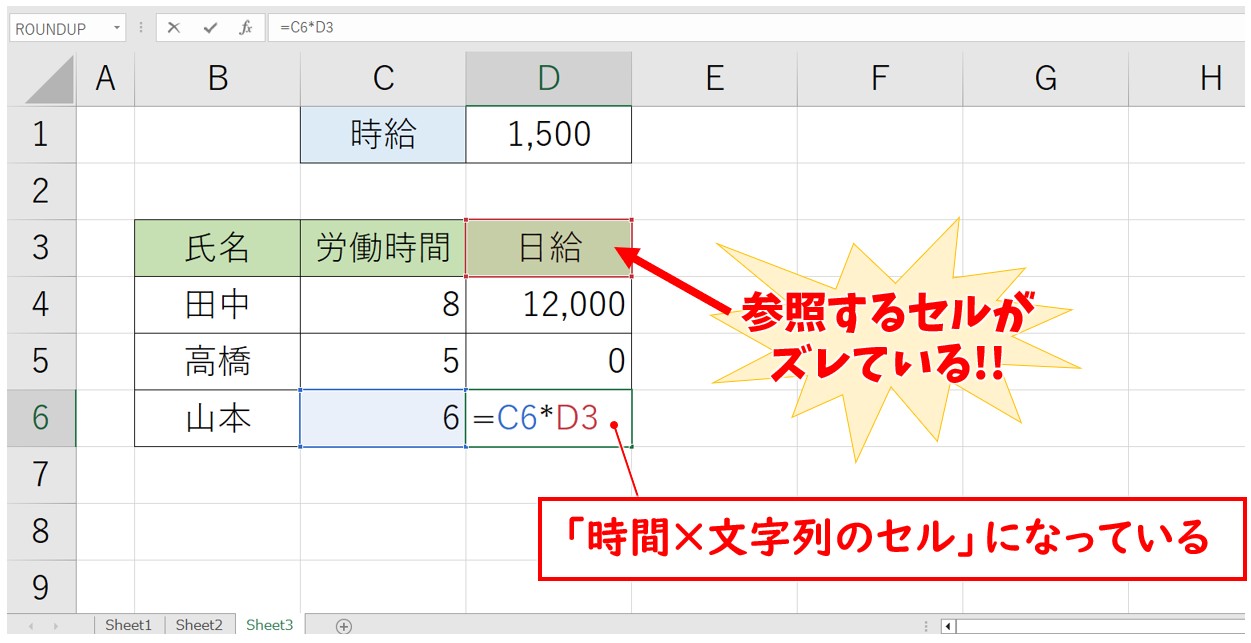The width and height of the screenshot is (1251, 643).
Task: Switch to Sheet1 tab
Action: (x=129, y=625)
